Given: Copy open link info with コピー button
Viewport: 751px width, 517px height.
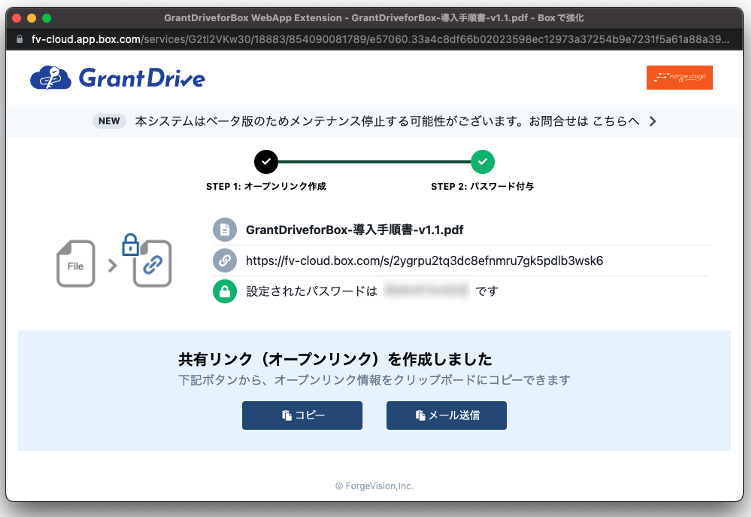Looking at the screenshot, I should (302, 415).
